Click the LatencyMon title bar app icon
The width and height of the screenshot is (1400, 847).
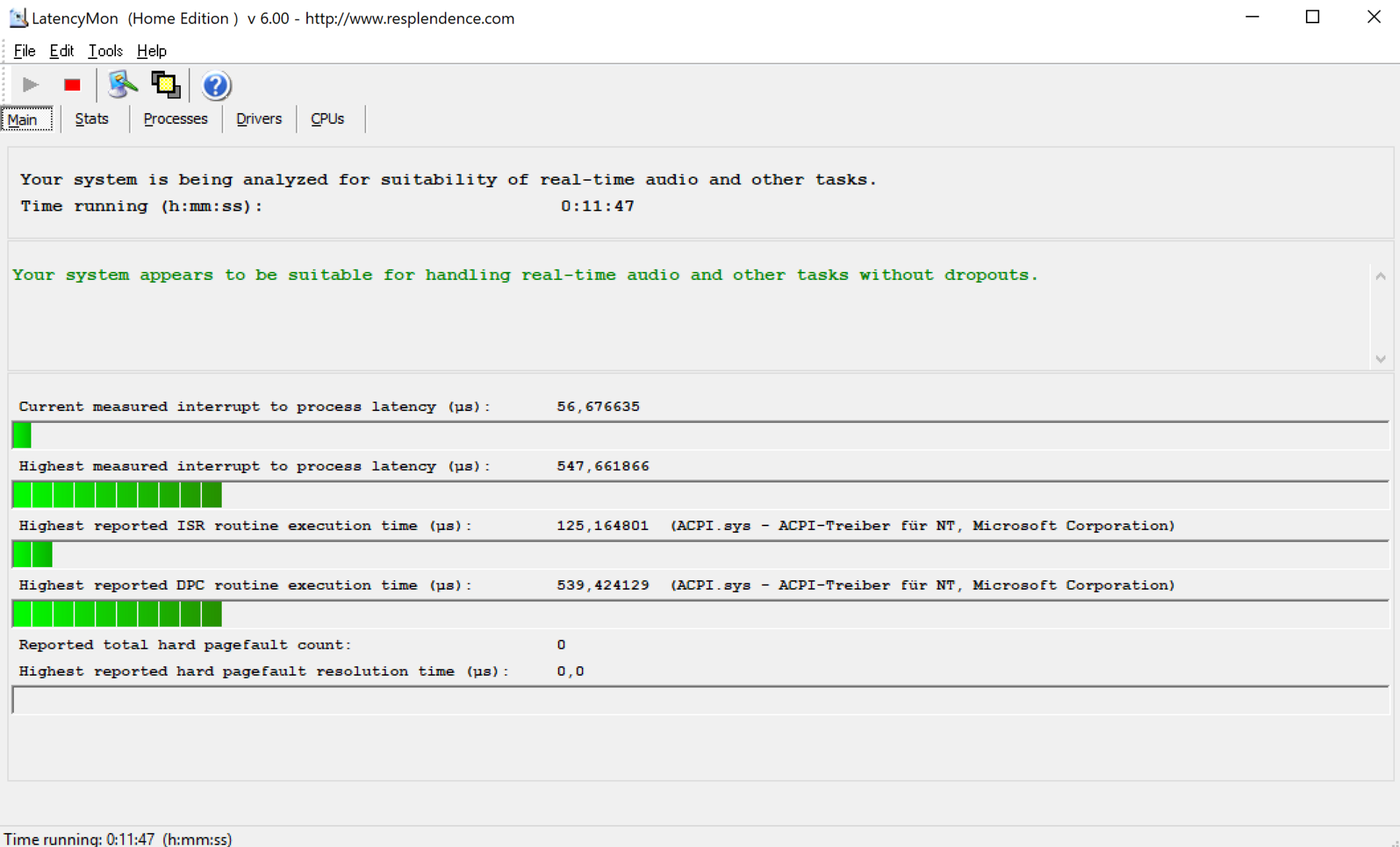(17, 17)
